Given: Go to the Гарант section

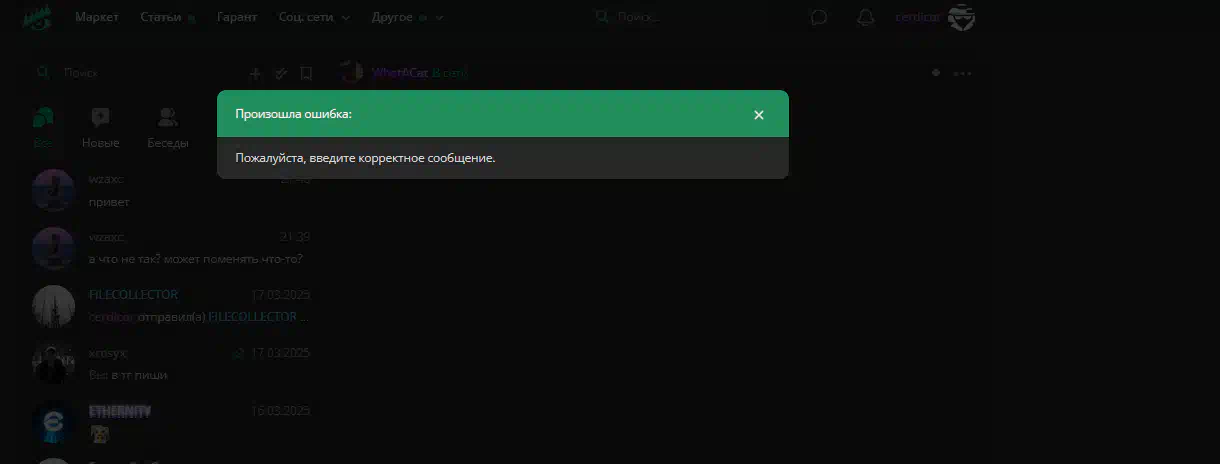Looking at the screenshot, I should (x=237, y=17).
